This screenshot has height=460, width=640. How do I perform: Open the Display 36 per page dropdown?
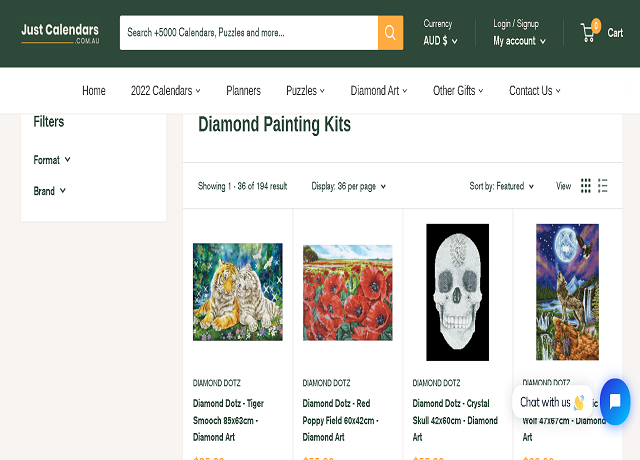tap(348, 186)
